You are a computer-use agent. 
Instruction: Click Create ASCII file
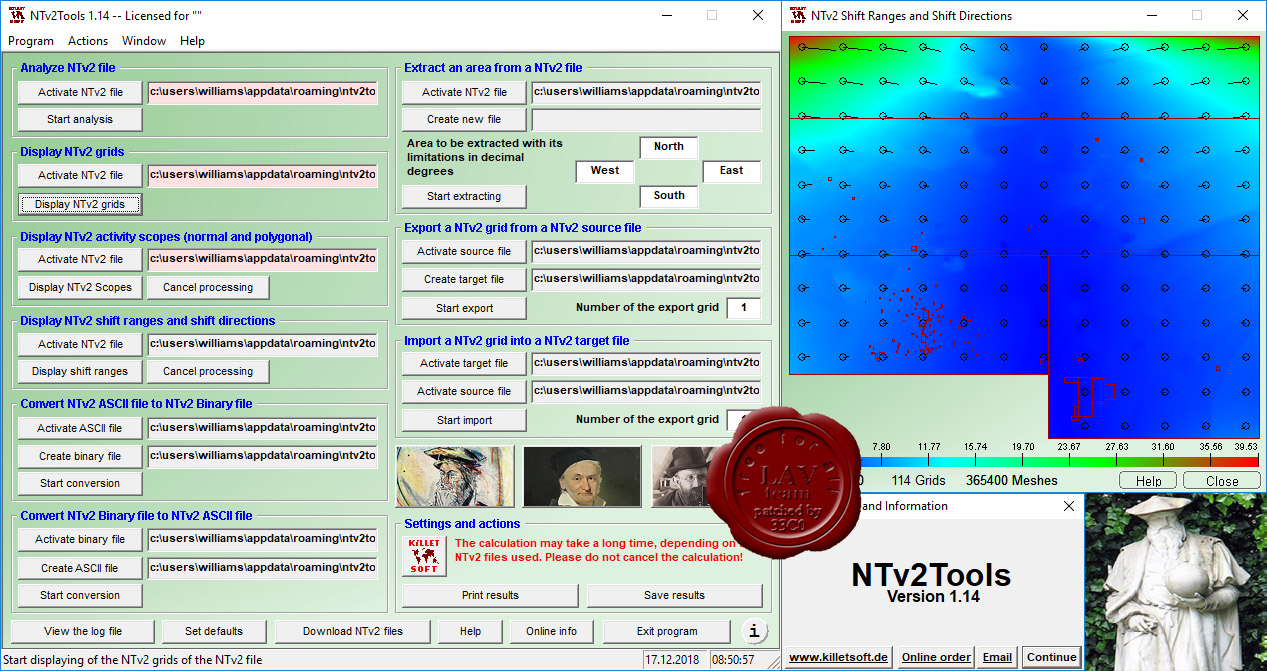(x=80, y=568)
